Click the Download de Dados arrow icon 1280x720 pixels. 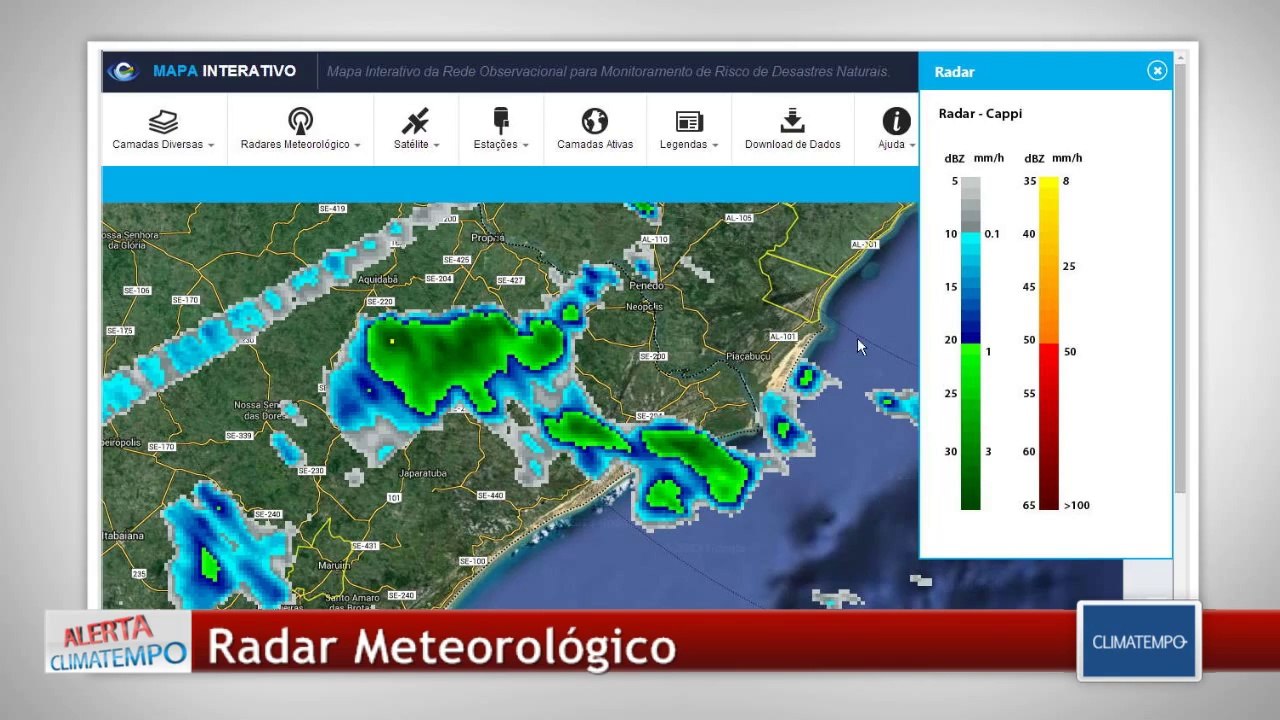click(x=792, y=121)
